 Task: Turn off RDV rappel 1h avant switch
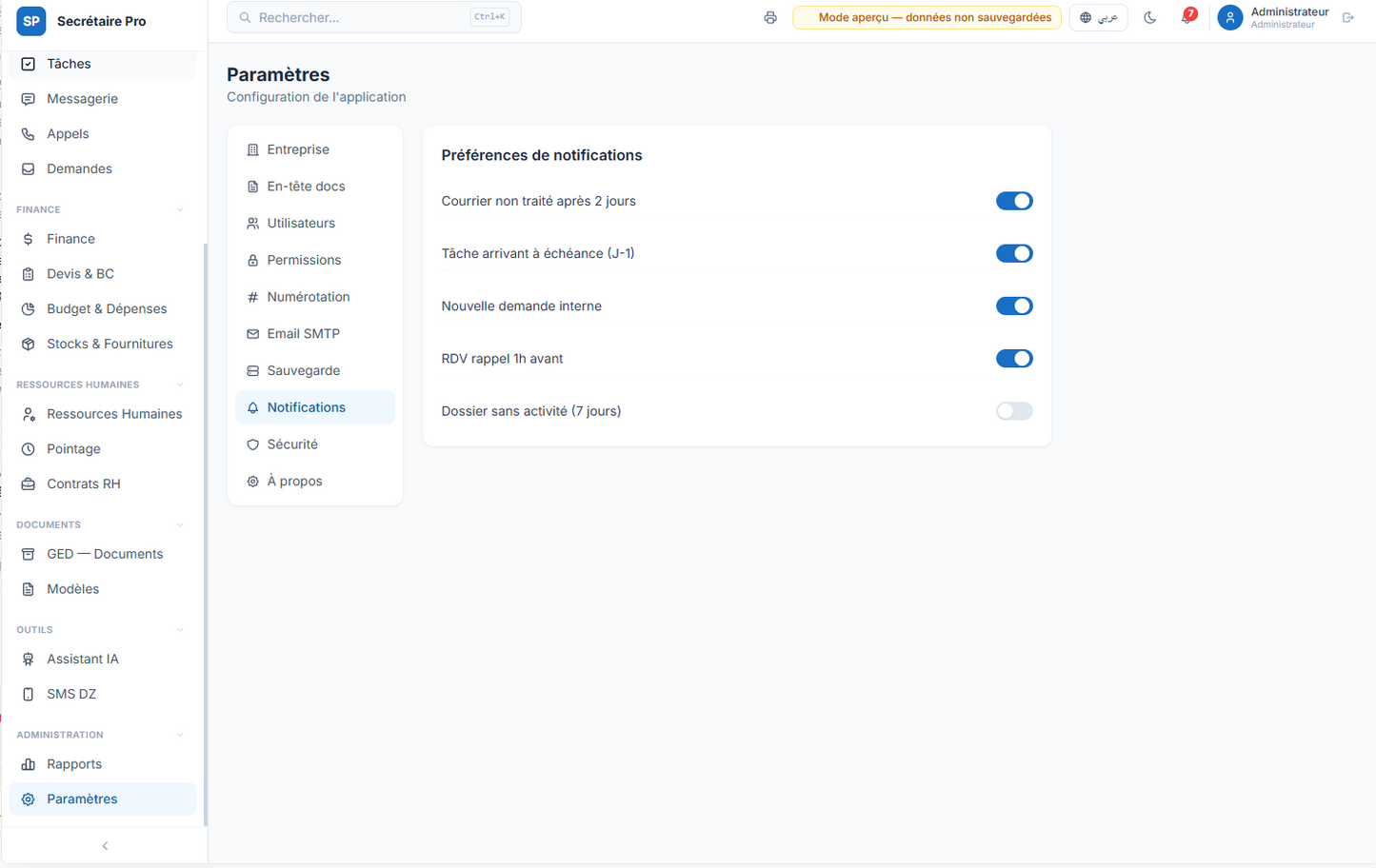1014,359
